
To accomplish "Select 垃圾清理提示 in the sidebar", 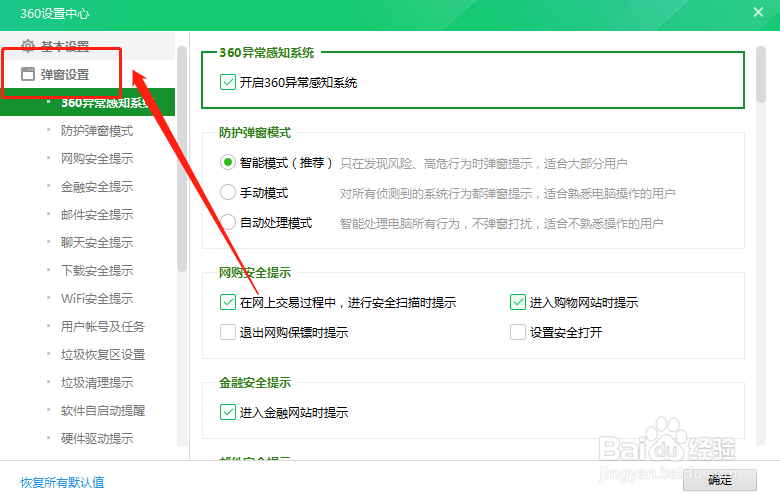I will (97, 383).
